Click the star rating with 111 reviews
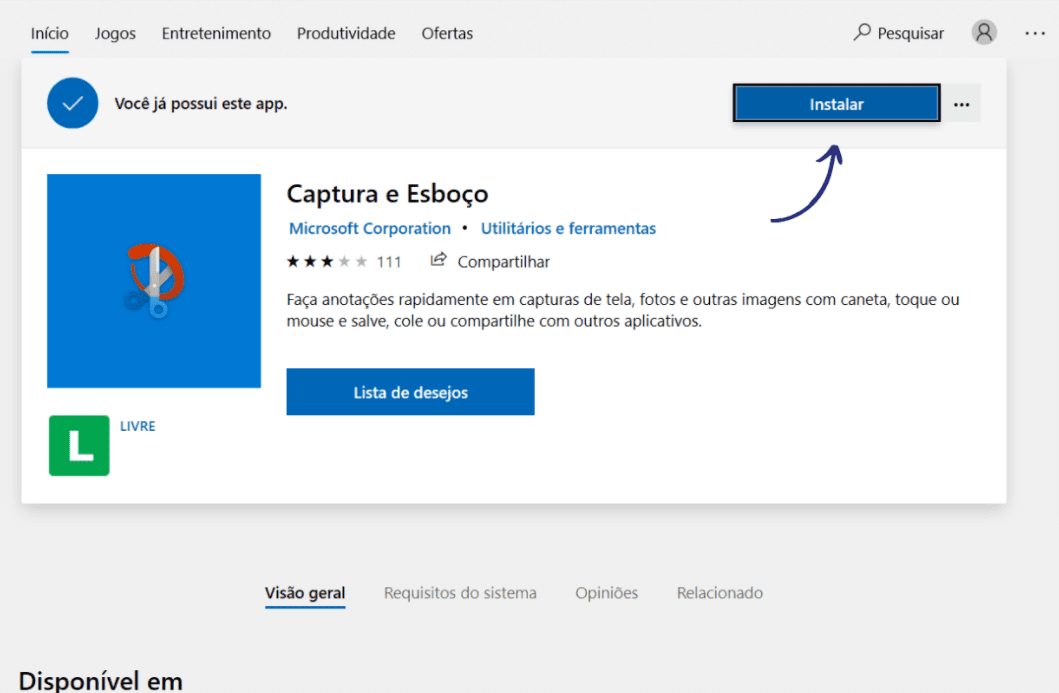The width and height of the screenshot is (1059, 693). [x=344, y=261]
